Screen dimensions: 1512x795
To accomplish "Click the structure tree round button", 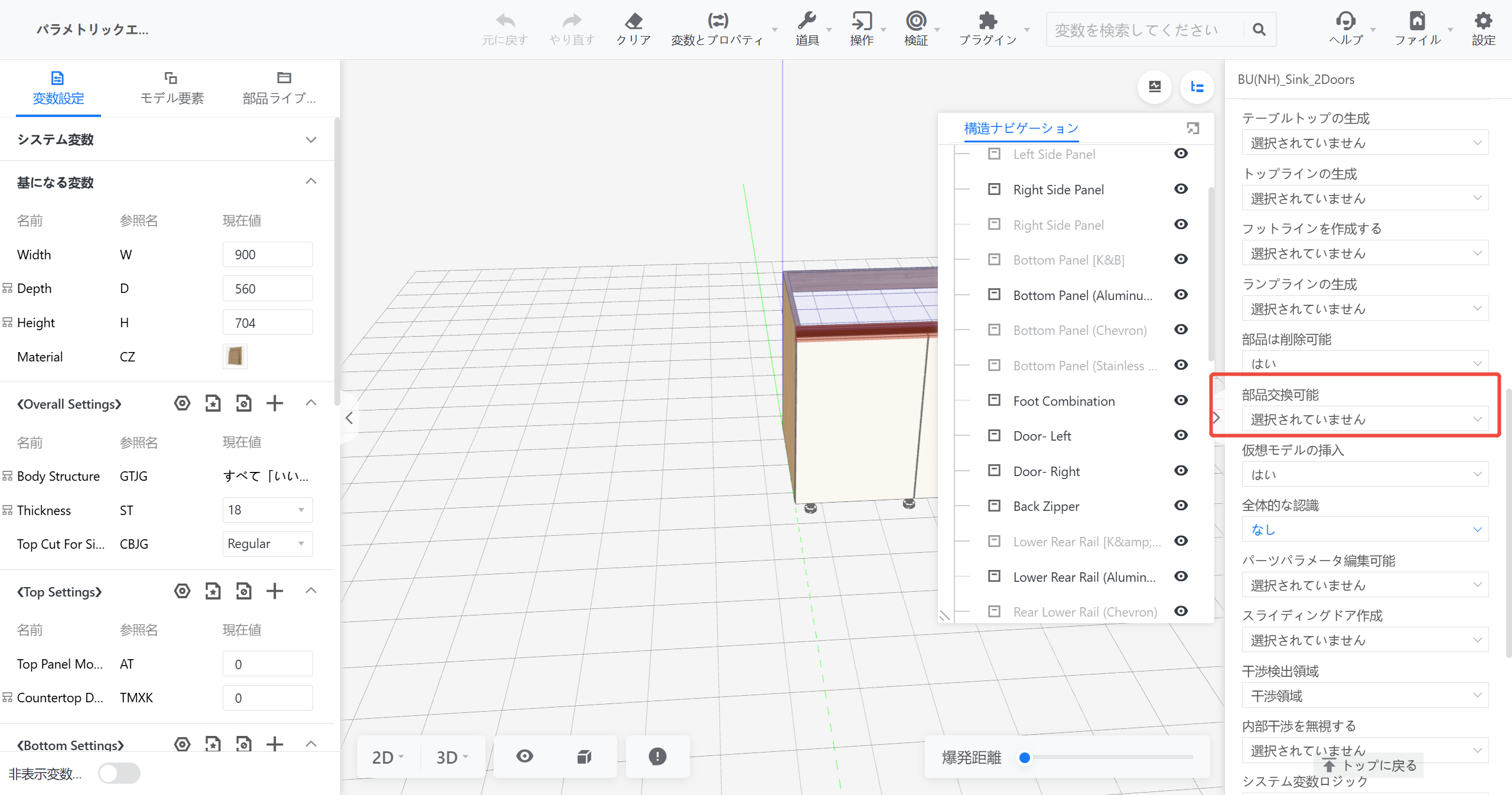I will 1197,87.
